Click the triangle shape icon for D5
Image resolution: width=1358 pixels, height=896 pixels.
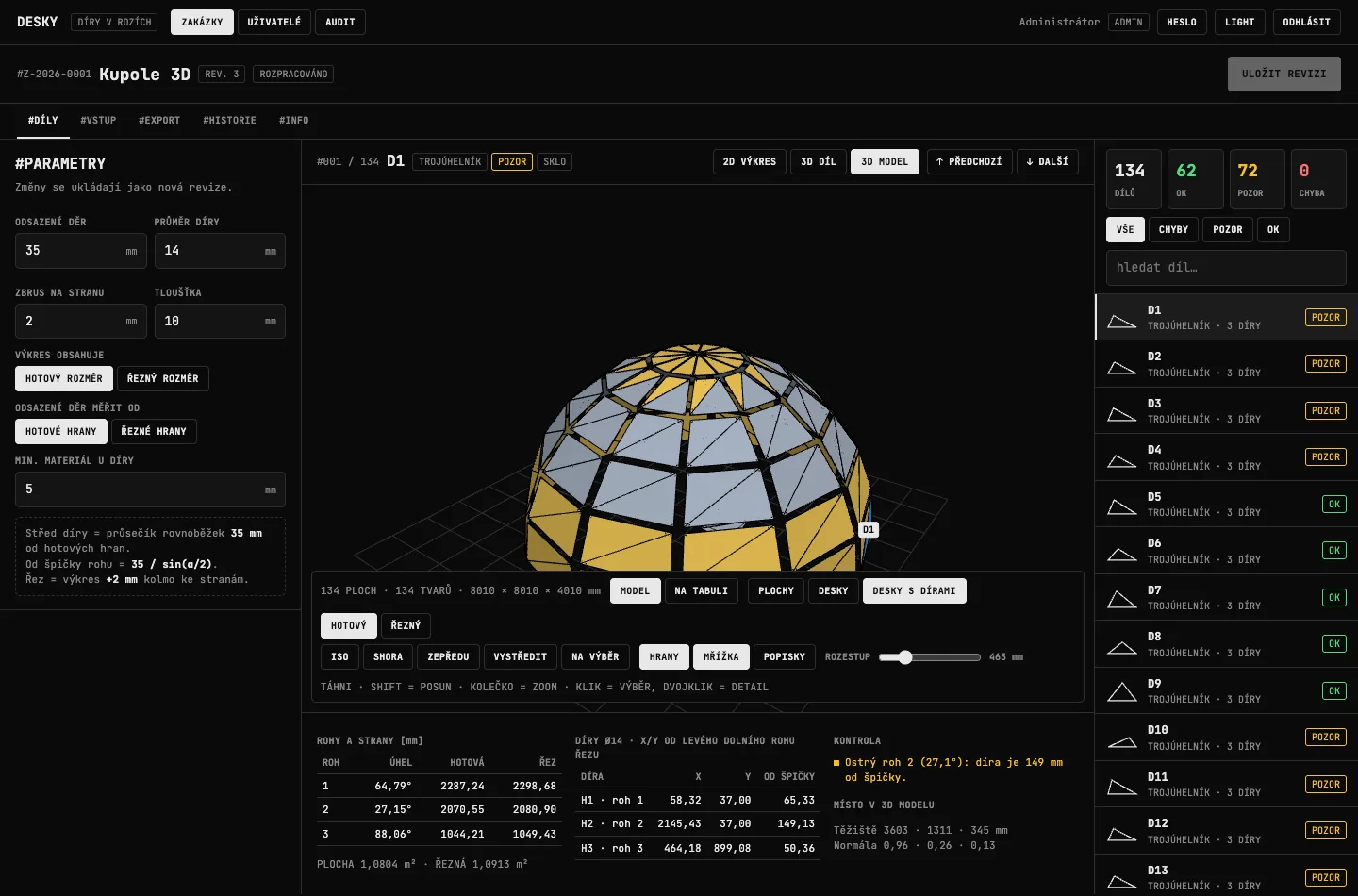(1121, 507)
